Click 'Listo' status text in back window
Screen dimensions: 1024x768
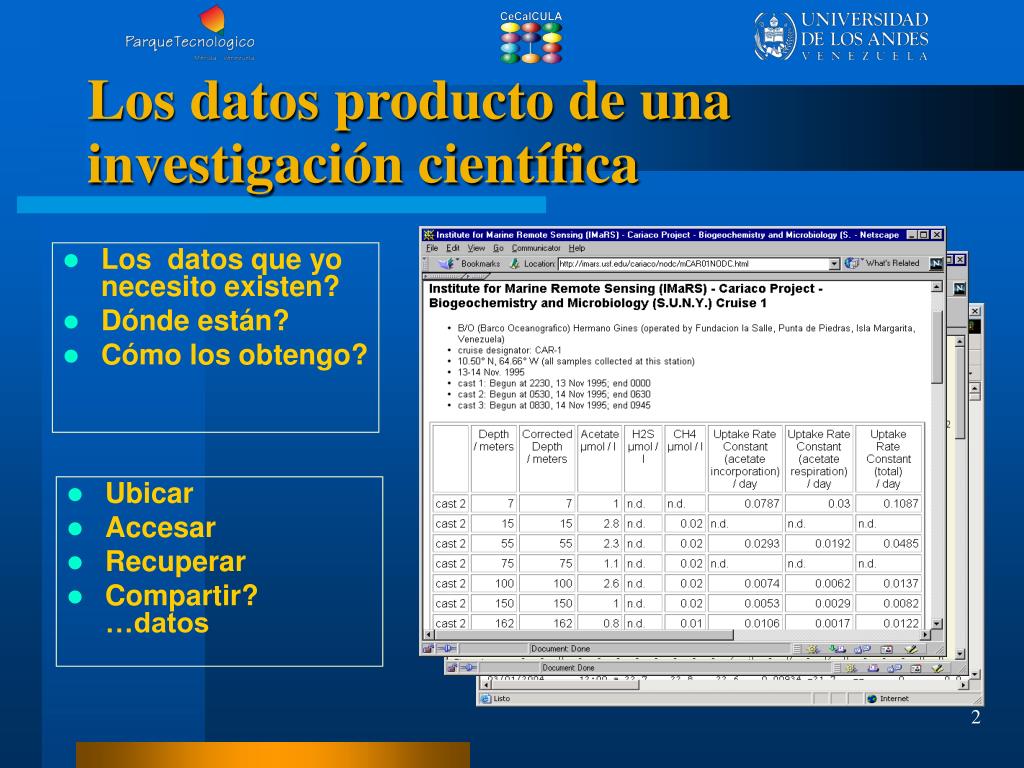pos(502,699)
